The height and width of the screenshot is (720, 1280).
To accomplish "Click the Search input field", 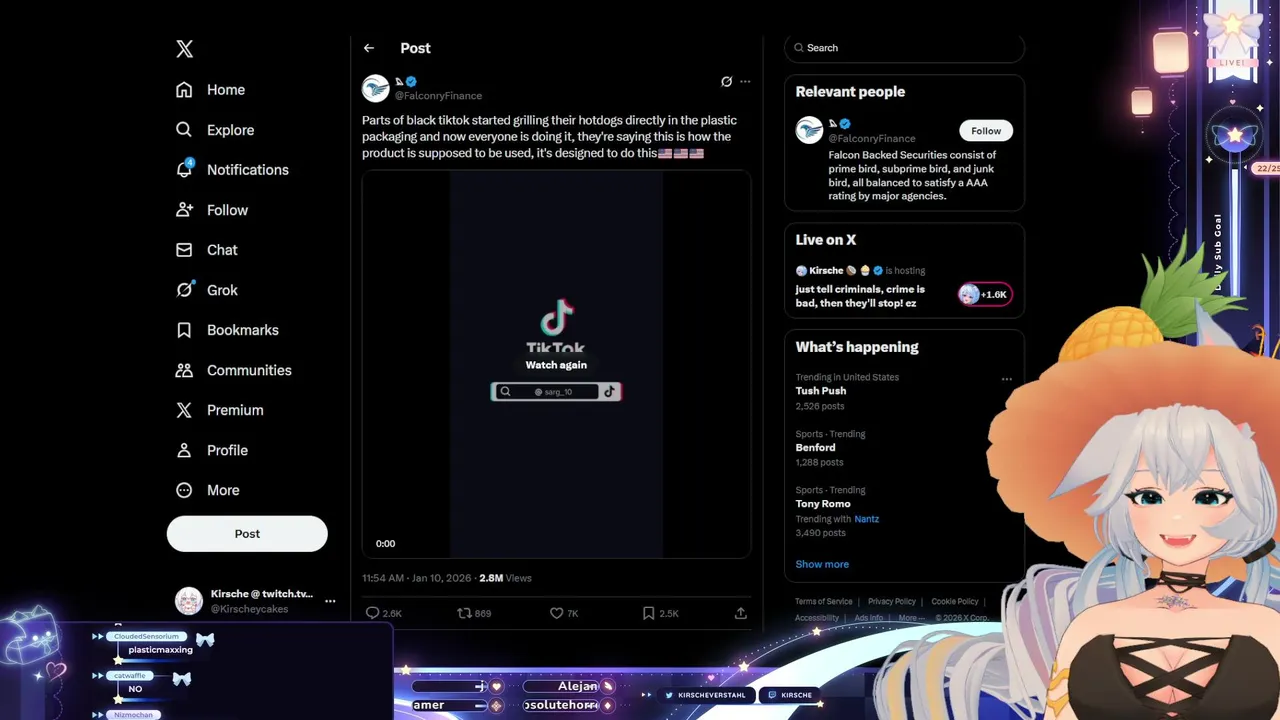I will (904, 48).
